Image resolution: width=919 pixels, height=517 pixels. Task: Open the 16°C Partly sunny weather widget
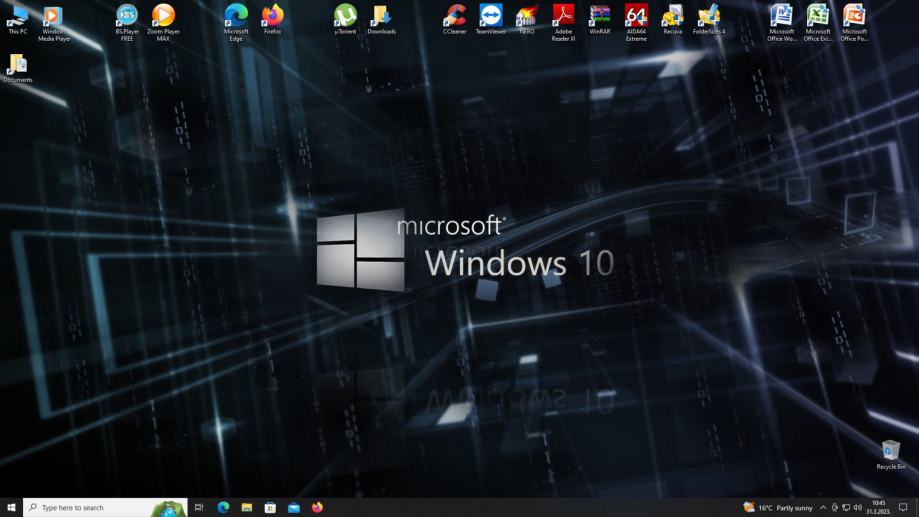pos(778,508)
